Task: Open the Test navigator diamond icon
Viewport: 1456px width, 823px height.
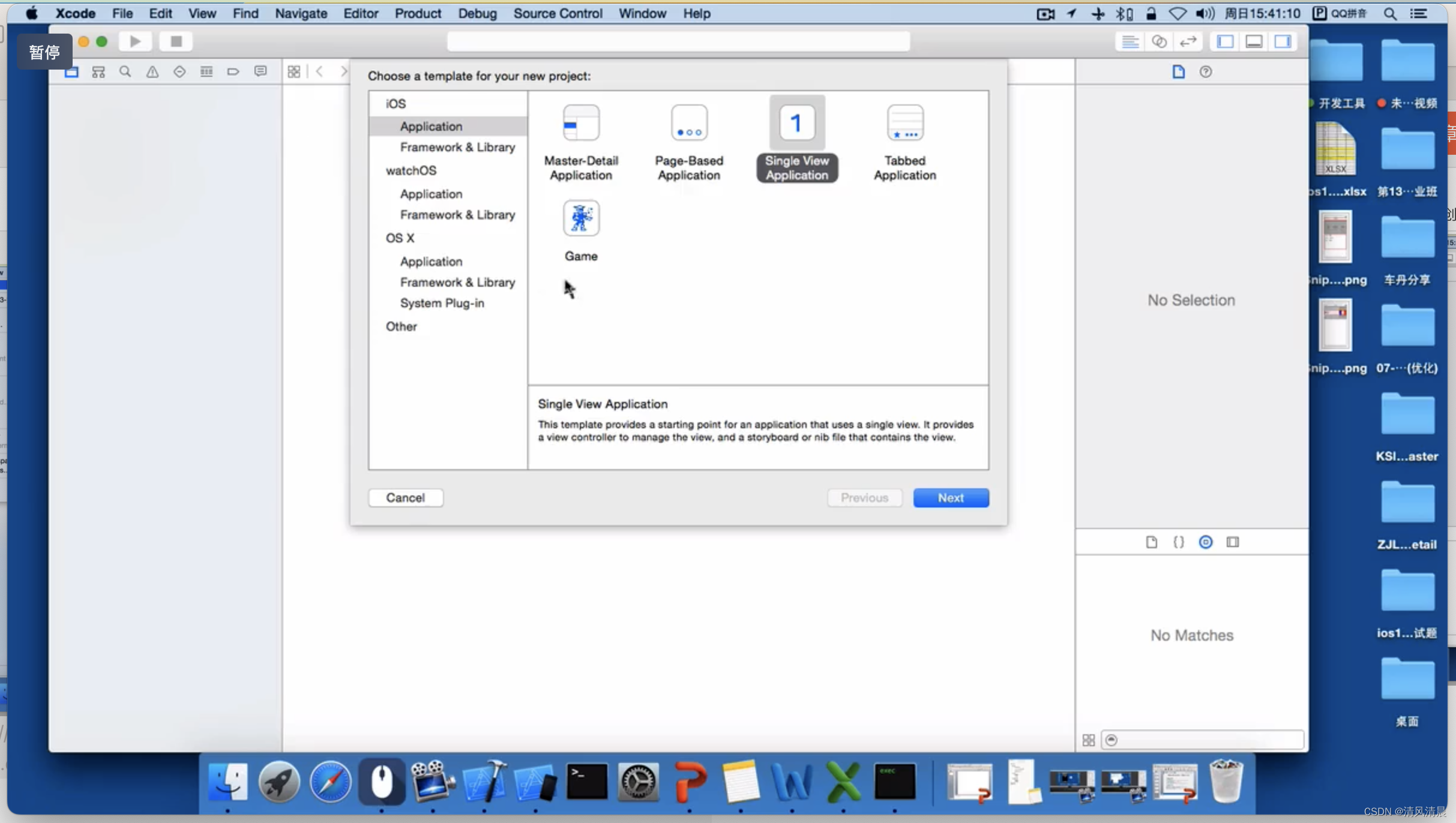Action: [179, 72]
